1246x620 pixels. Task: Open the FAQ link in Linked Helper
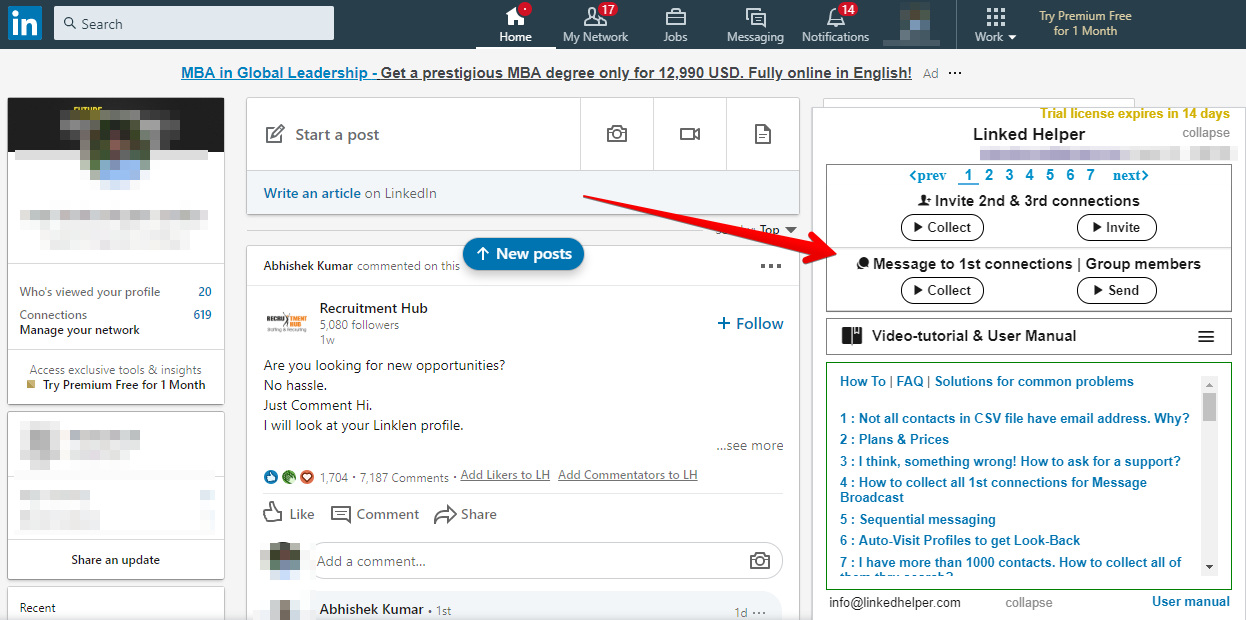pos(910,381)
